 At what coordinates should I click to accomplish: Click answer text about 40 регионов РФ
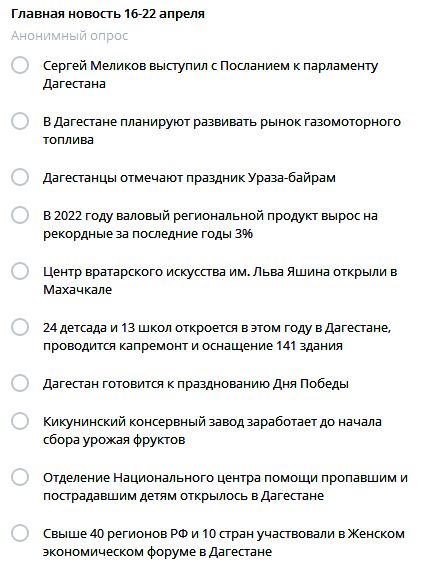pyautogui.click(x=224, y=543)
